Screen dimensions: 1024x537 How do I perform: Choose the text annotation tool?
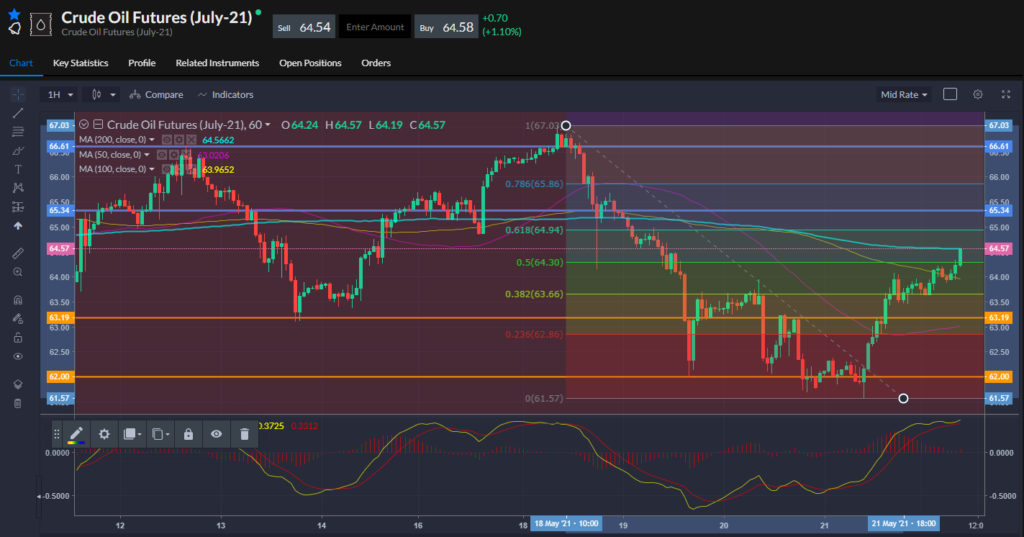pos(17,169)
